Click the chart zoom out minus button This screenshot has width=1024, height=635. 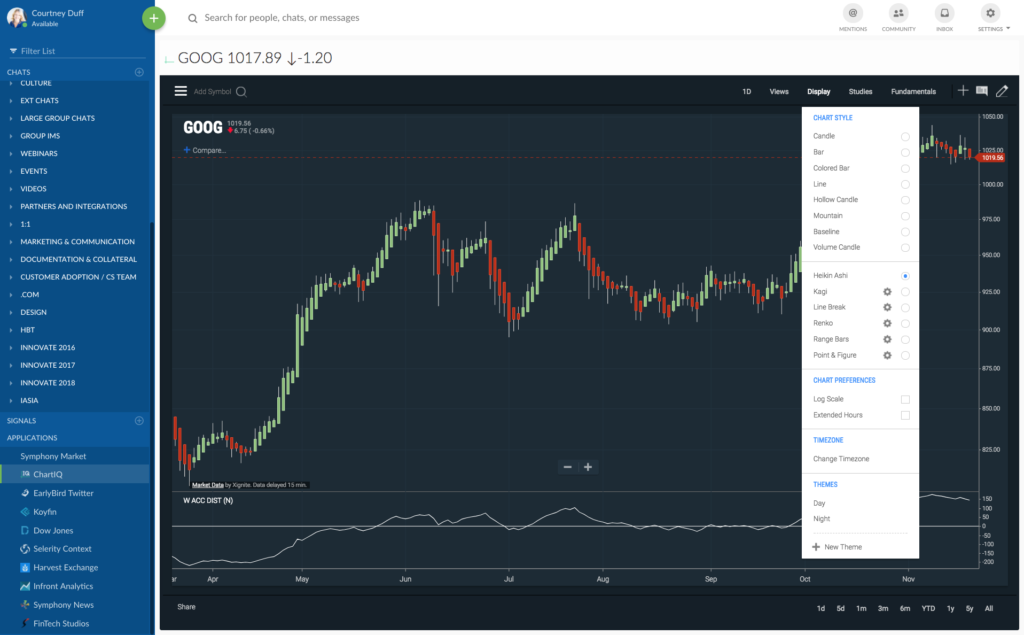(568, 467)
